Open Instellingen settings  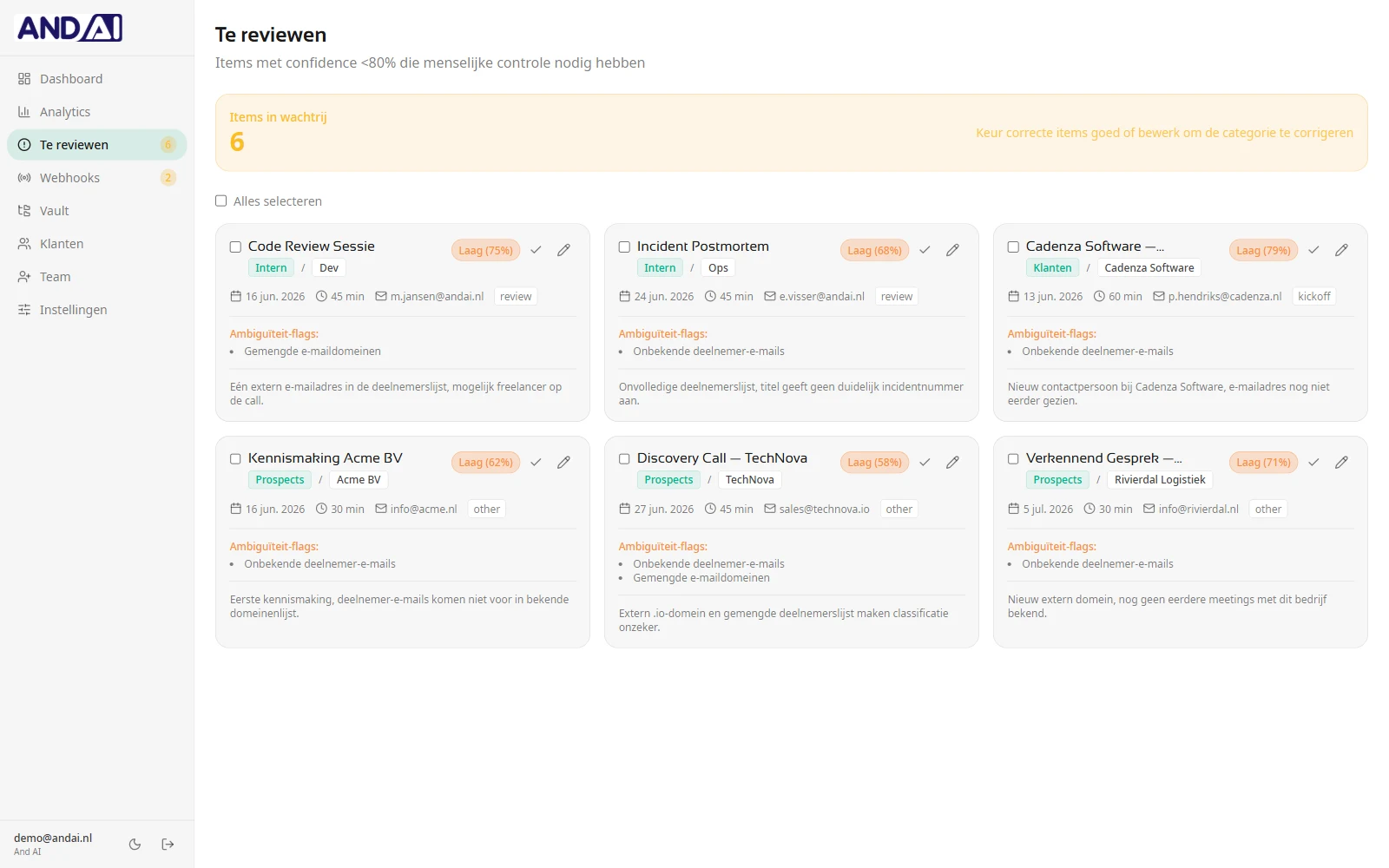click(x=96, y=310)
